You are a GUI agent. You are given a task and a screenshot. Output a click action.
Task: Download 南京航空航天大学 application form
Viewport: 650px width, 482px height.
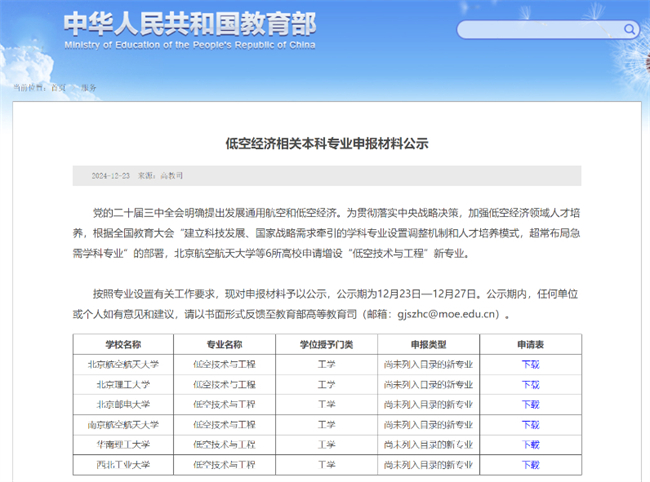(x=530, y=424)
